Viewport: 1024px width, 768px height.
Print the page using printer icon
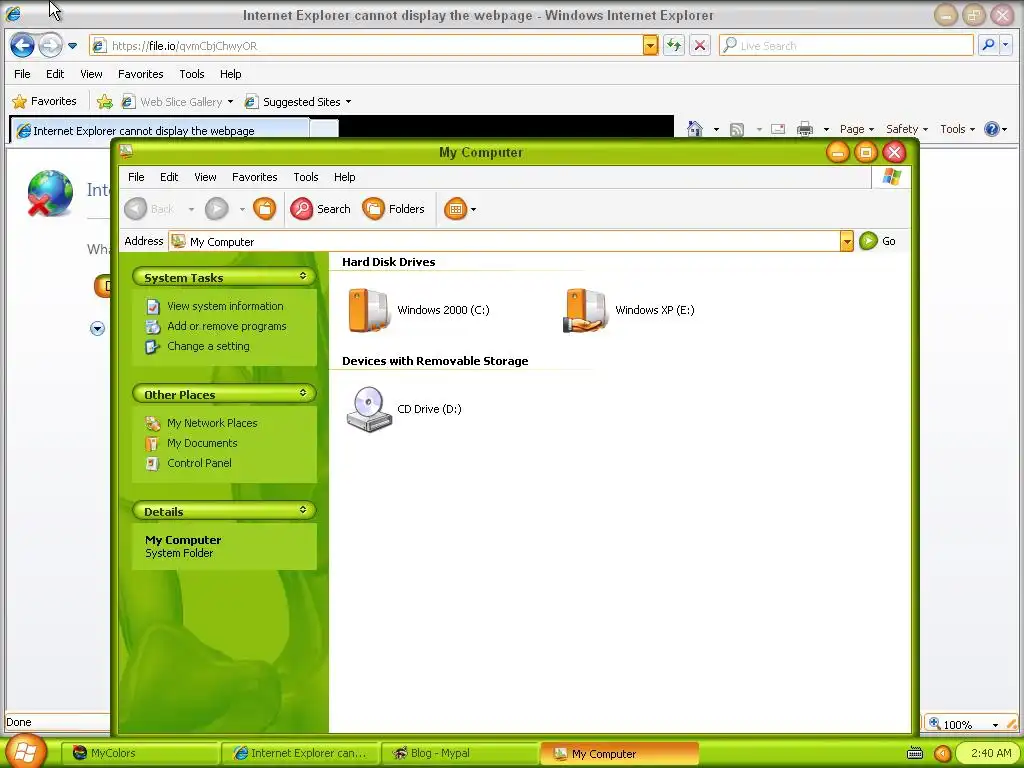[805, 129]
